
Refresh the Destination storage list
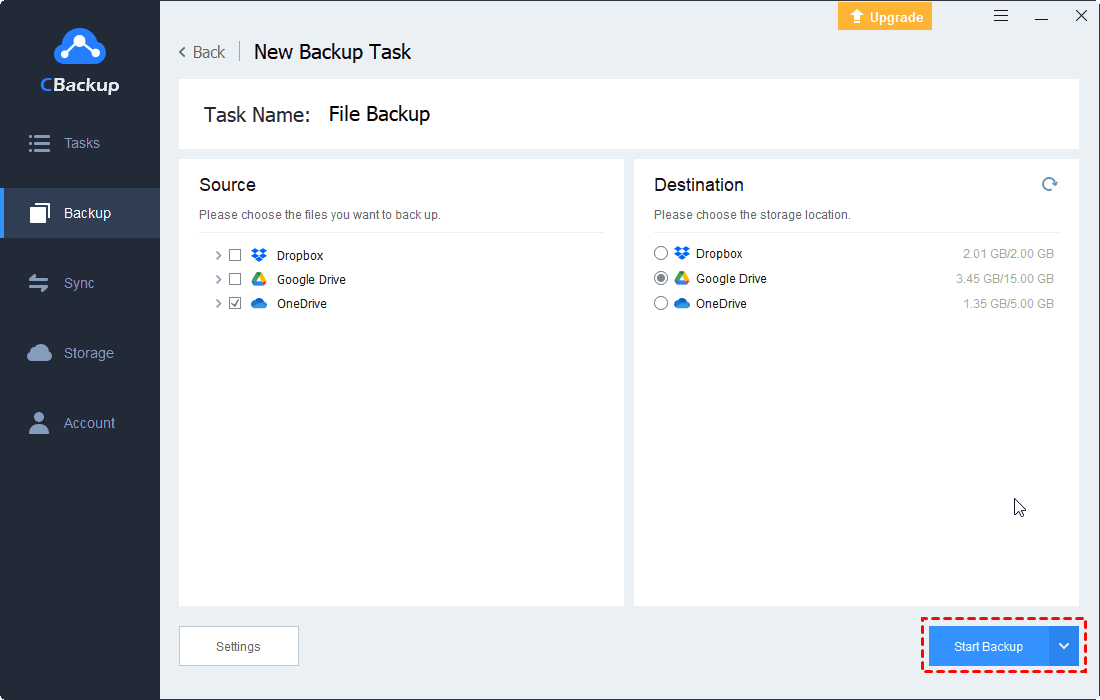click(x=1049, y=184)
